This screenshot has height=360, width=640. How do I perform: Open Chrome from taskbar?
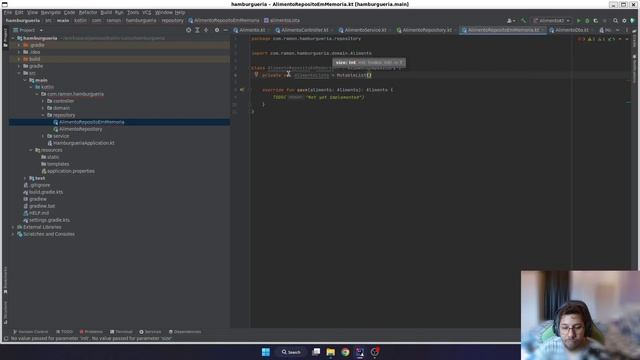pyautogui.click(x=345, y=352)
